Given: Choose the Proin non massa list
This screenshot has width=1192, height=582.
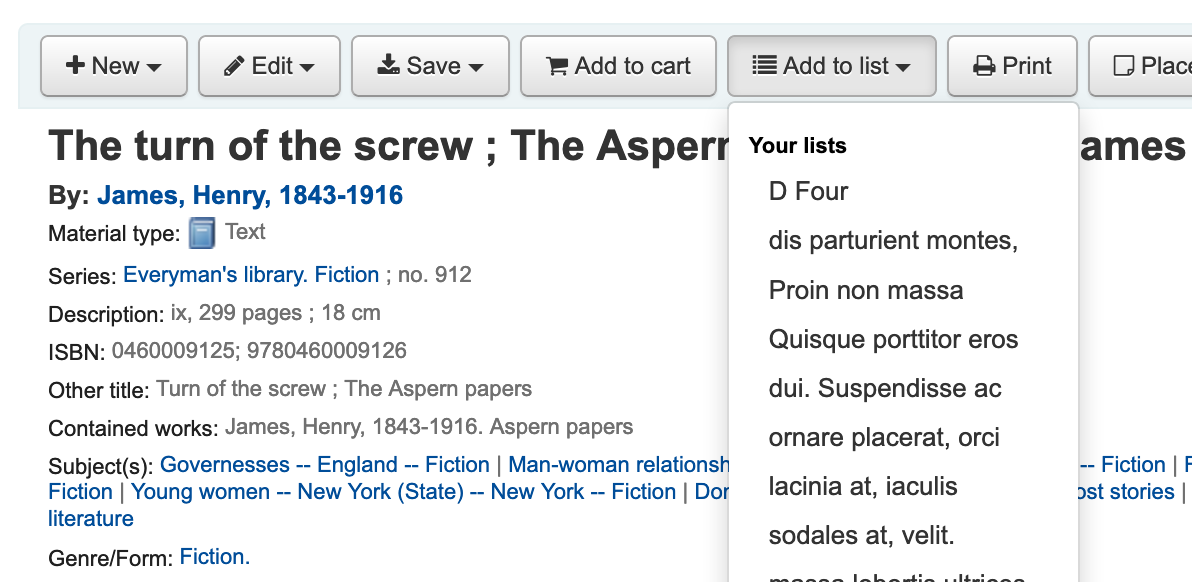Looking at the screenshot, I should (866, 291).
